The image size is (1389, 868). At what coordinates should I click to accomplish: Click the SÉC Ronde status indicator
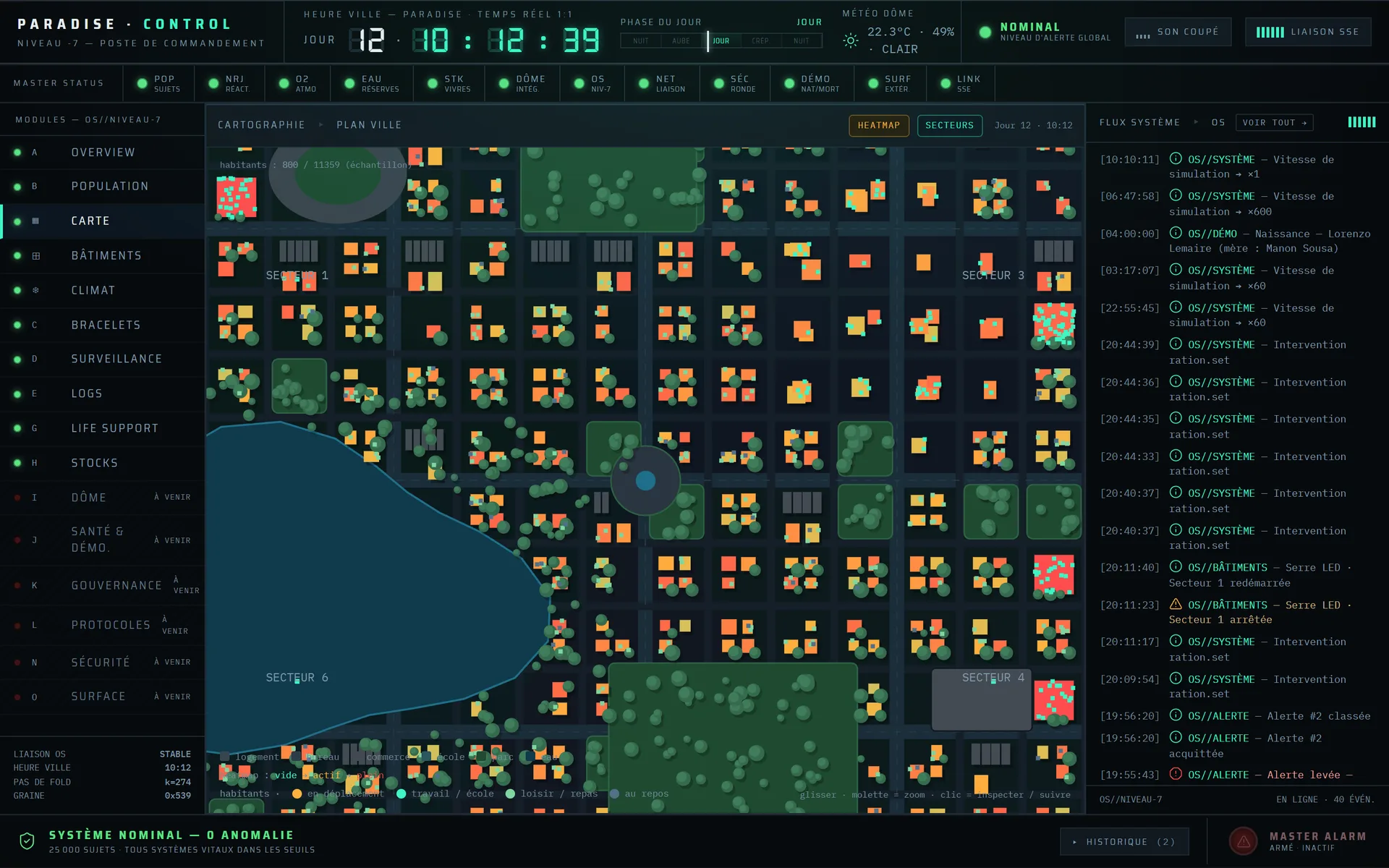click(x=734, y=83)
